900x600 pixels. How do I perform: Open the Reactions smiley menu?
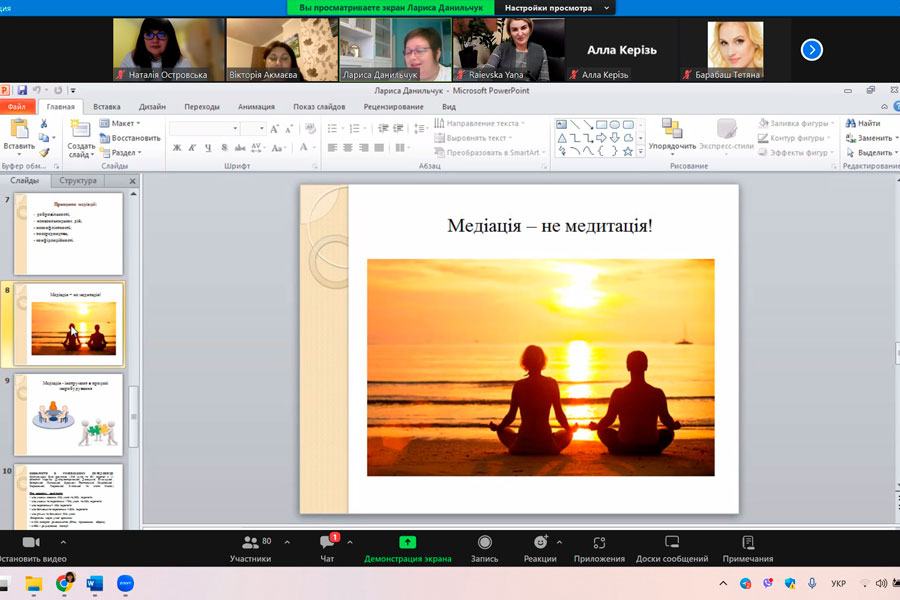click(x=540, y=543)
